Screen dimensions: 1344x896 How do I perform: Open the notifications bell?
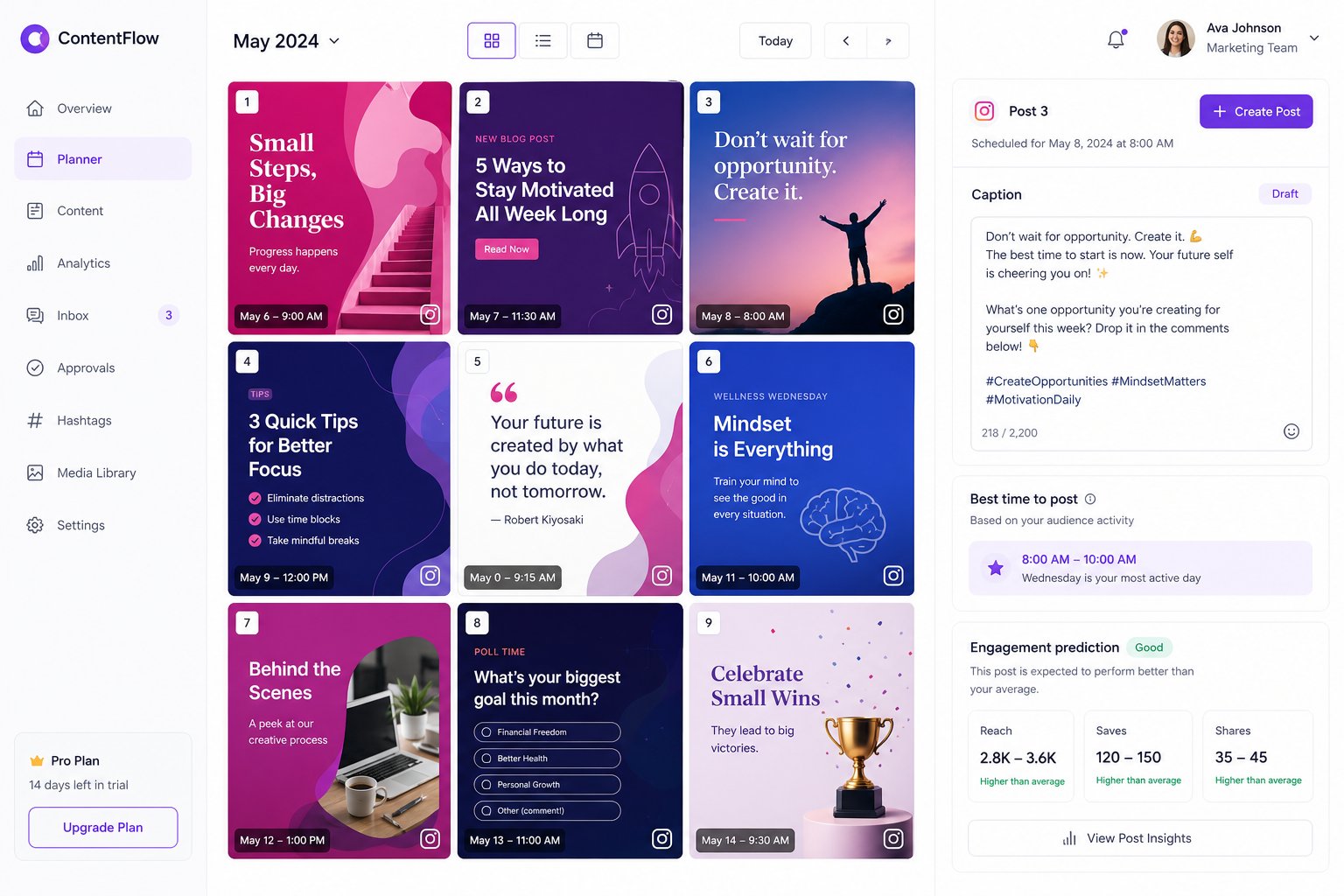coord(1116,39)
